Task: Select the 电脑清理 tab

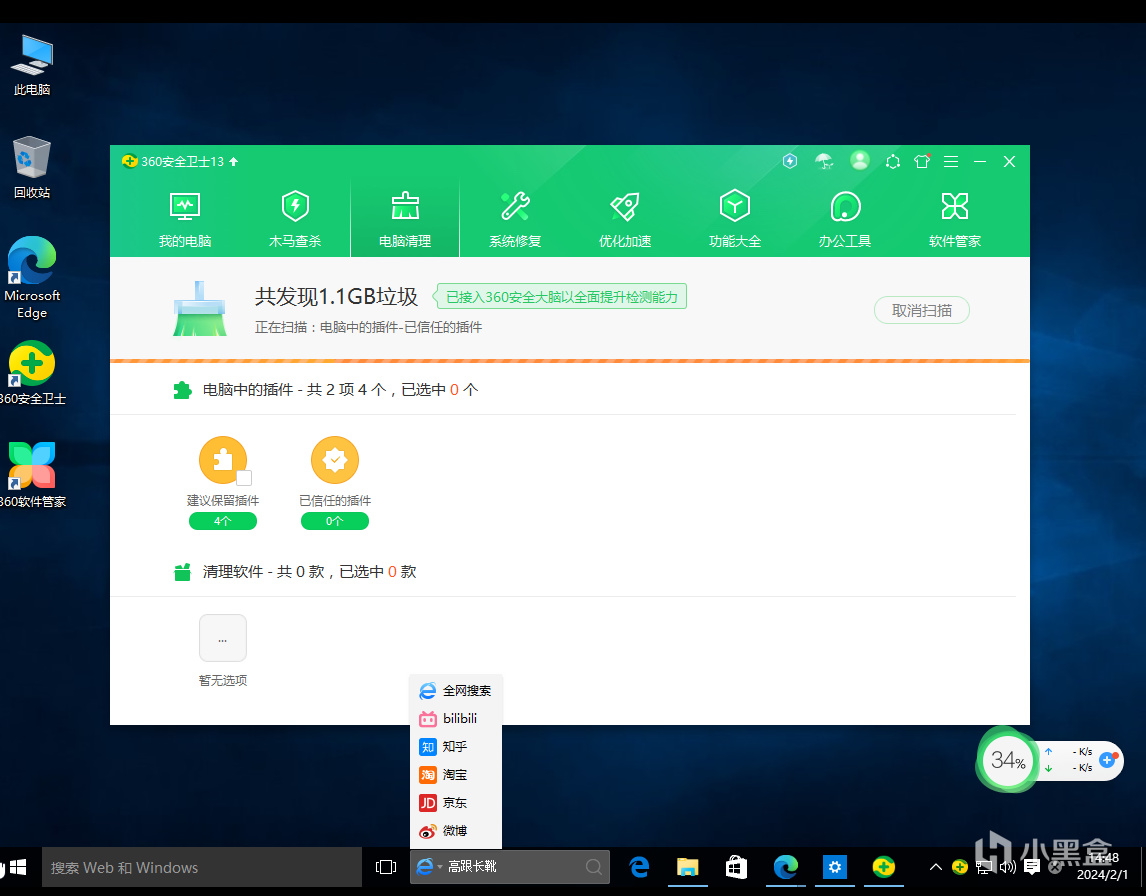Action: point(405,219)
